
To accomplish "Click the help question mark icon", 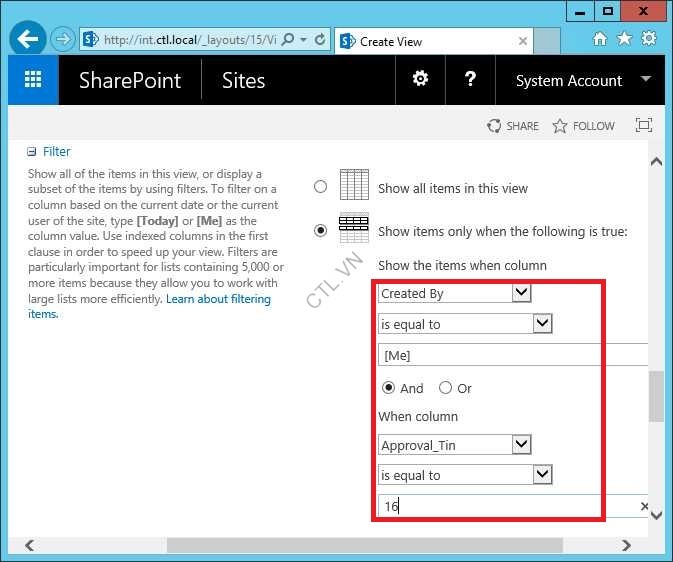I will coord(470,80).
